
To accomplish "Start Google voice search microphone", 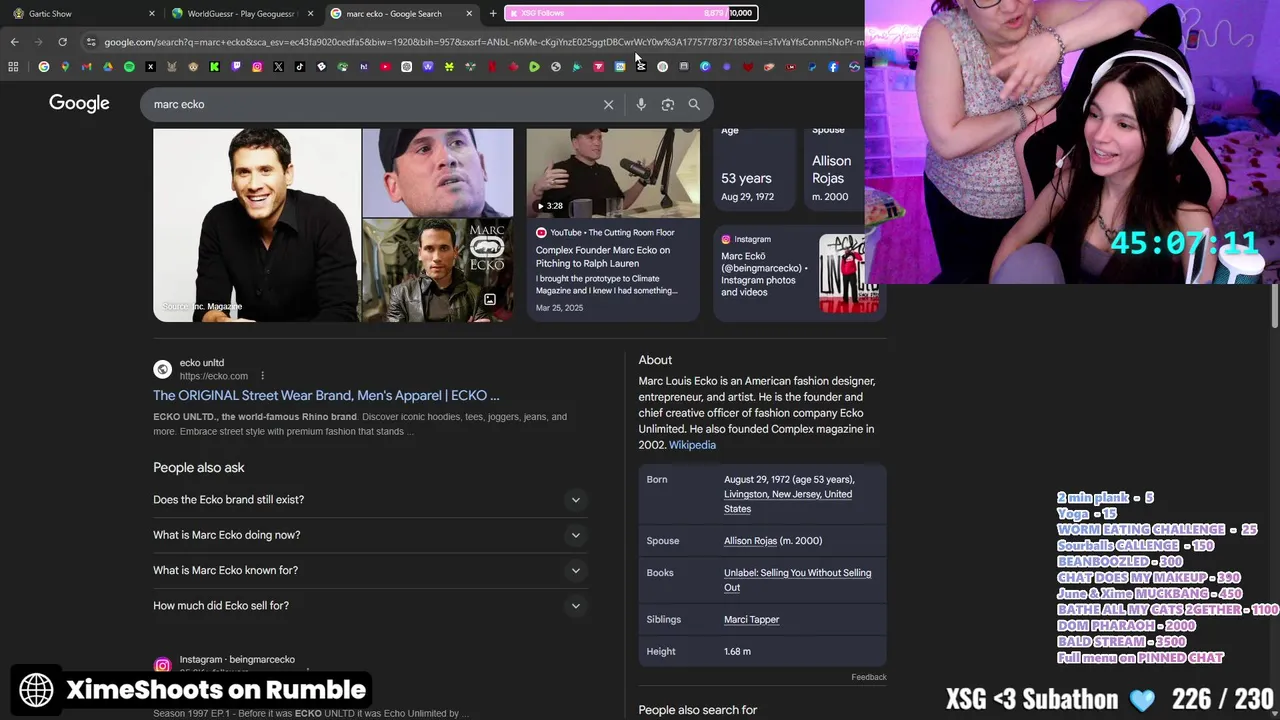I will pos(641,104).
